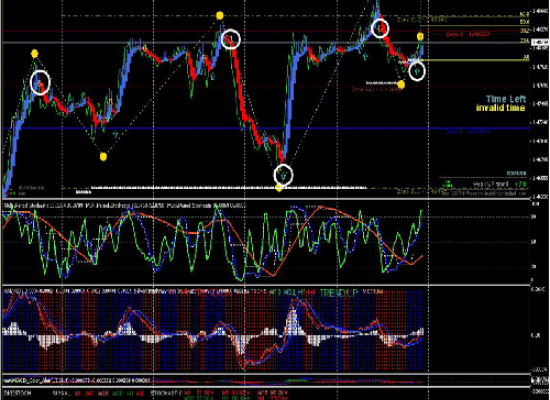This screenshot has height=400, width=550.
Task: Click the yellow invalid time text
Action: point(501,108)
